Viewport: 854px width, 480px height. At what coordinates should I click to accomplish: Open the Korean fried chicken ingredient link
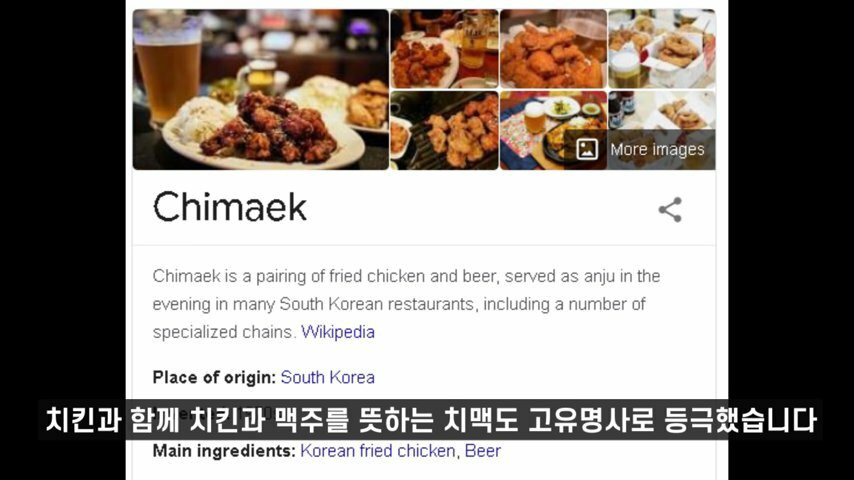[x=377, y=451]
